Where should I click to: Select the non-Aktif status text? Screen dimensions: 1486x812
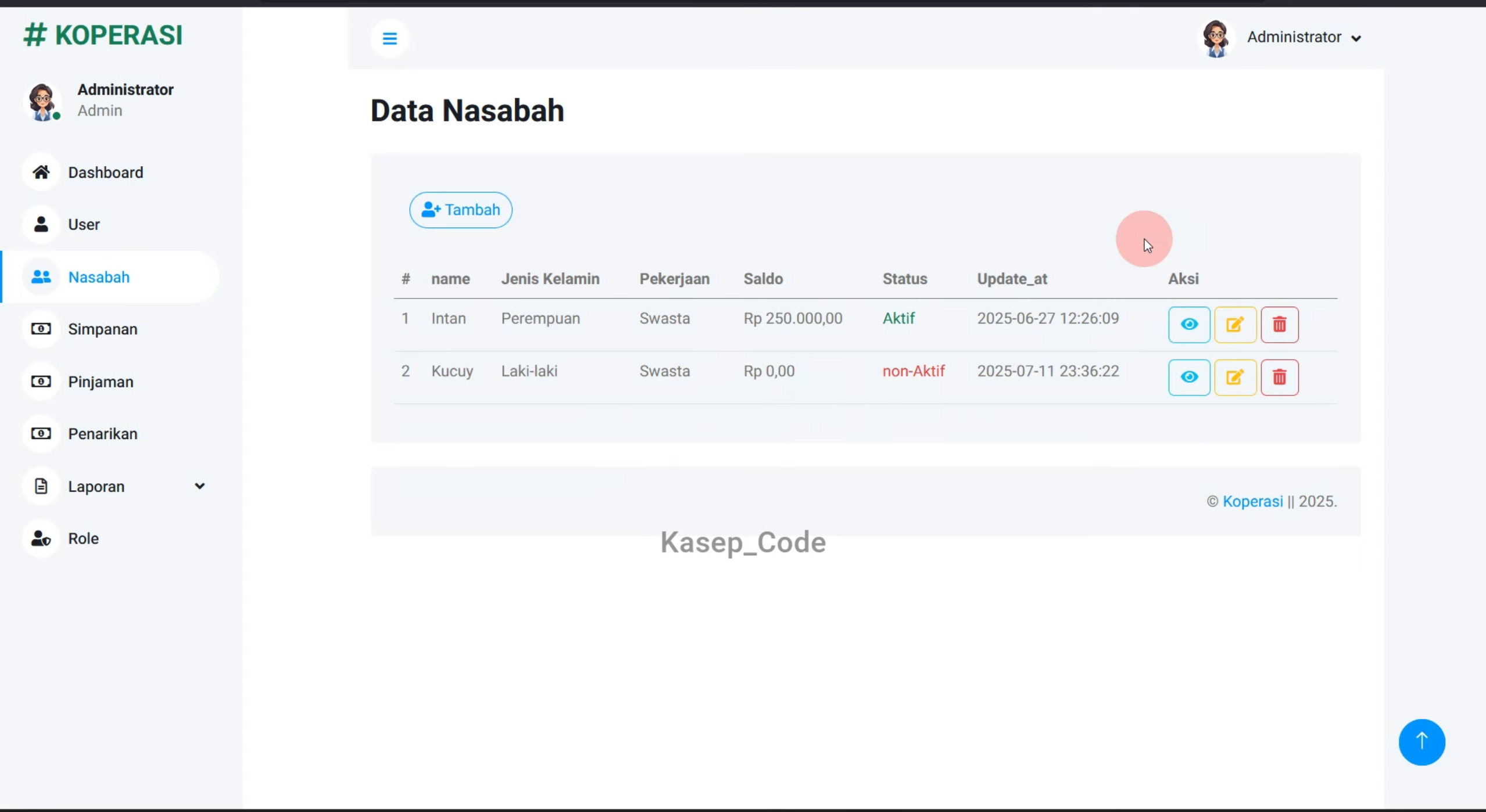(x=914, y=371)
